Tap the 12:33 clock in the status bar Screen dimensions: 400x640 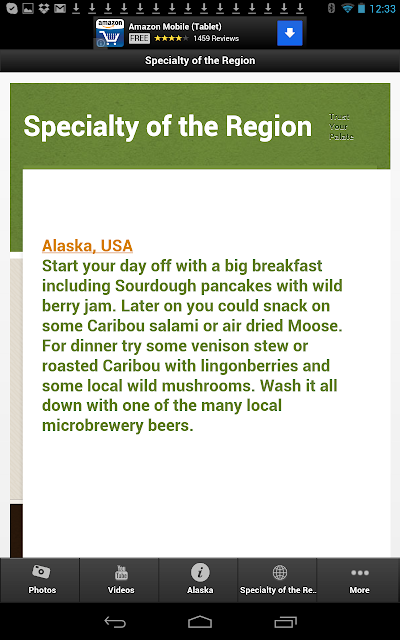pyautogui.click(x=382, y=8)
